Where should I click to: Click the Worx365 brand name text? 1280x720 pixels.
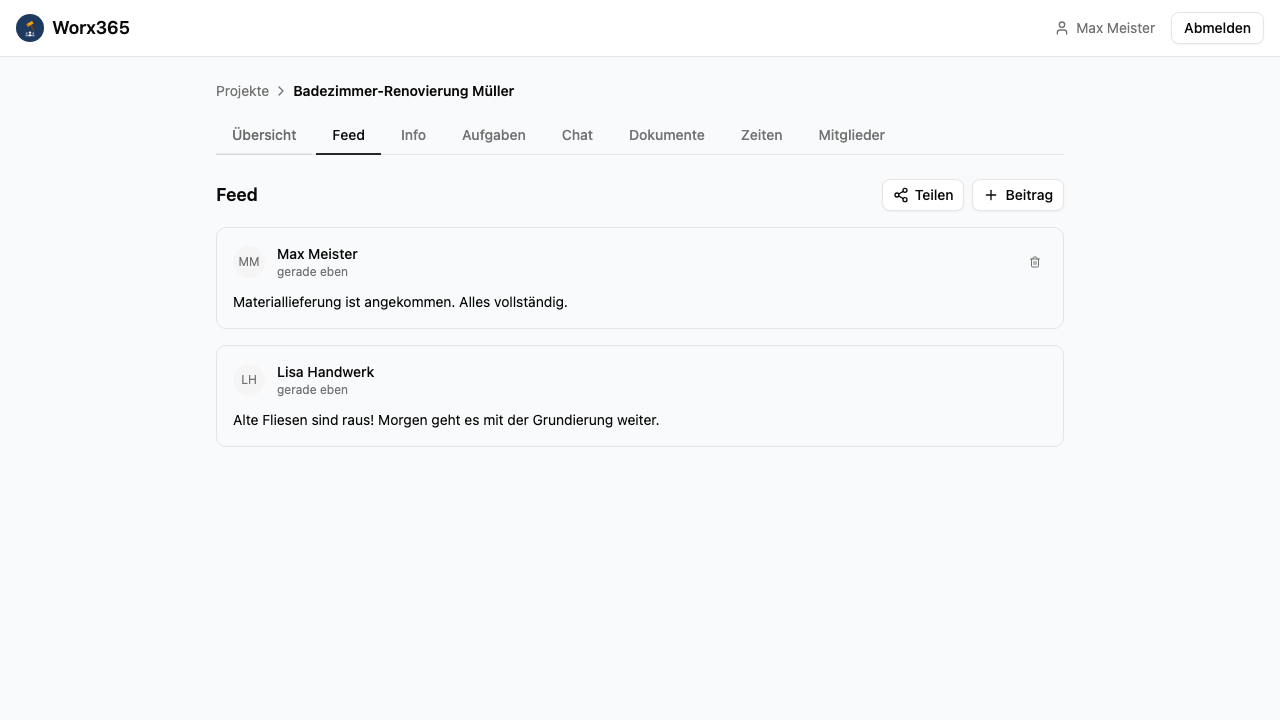(x=91, y=28)
